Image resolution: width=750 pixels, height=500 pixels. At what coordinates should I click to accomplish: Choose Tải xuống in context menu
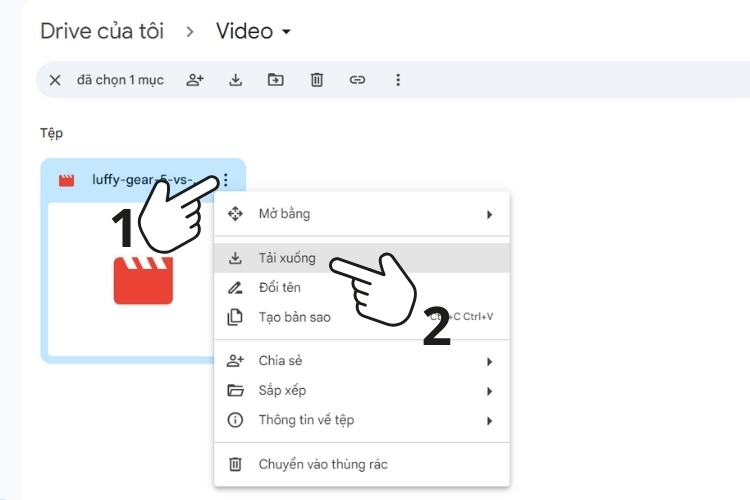362,258
